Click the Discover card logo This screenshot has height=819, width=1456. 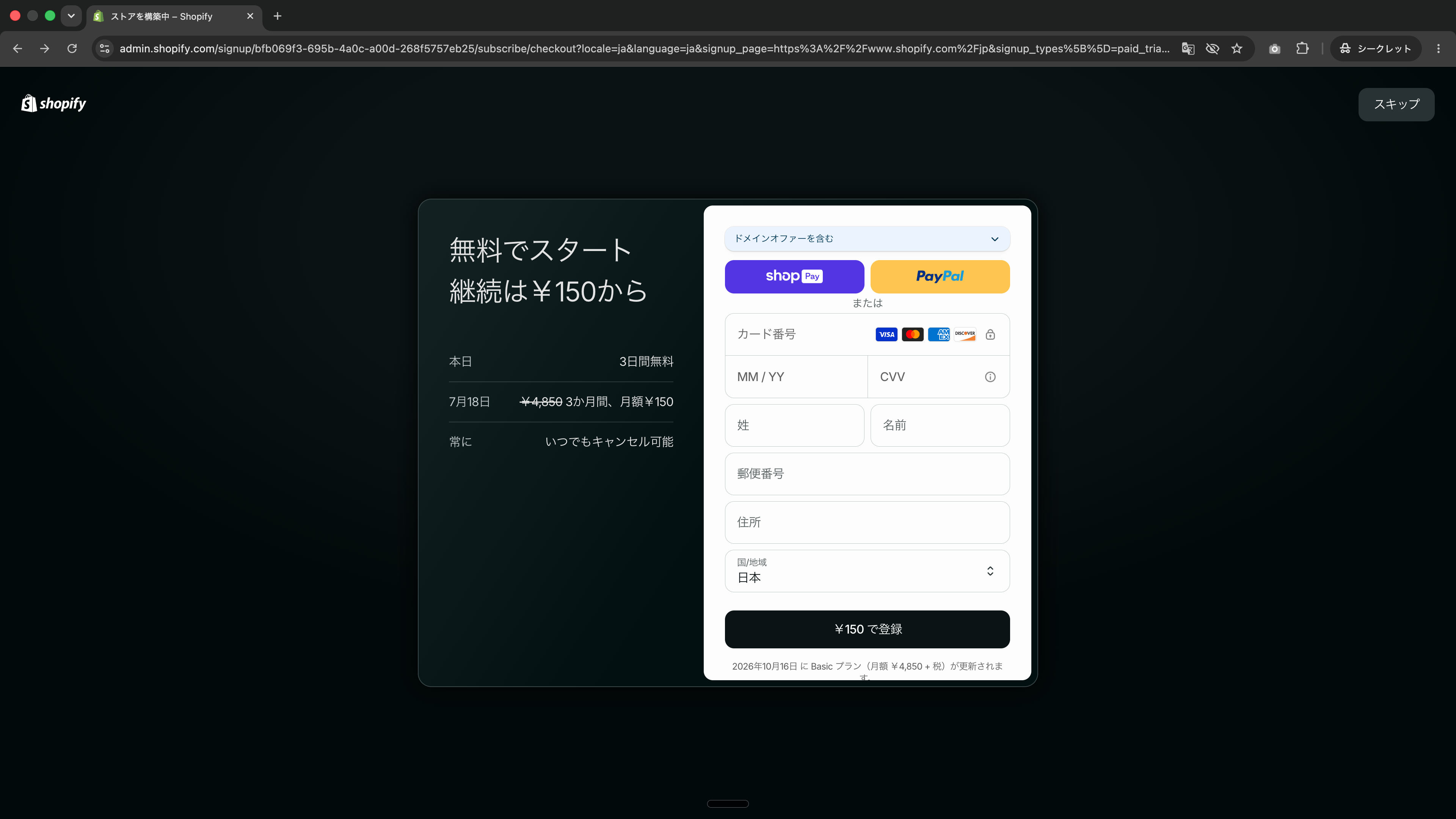pos(965,334)
